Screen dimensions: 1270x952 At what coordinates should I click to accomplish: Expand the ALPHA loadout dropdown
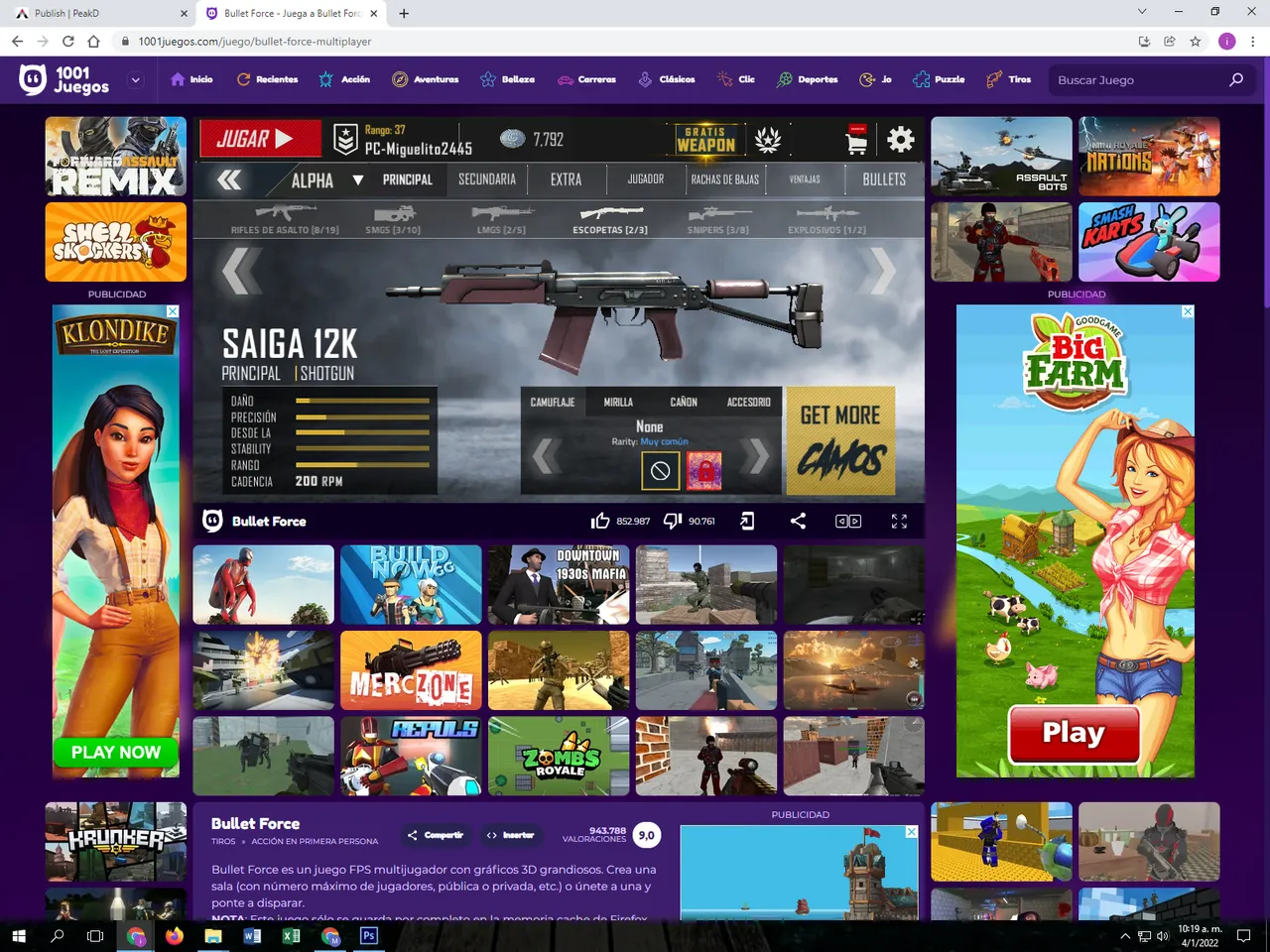[x=358, y=180]
